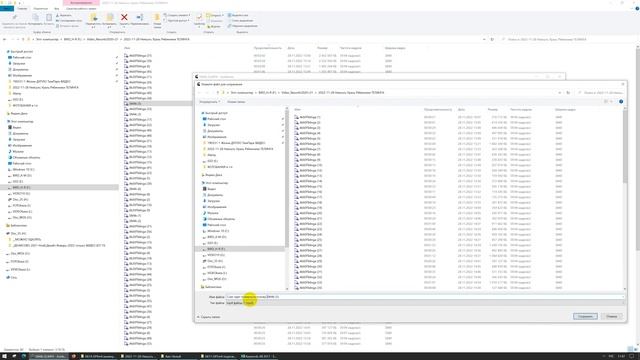The image size is (640, 360).
Task: Refresh the Explorer window folder view
Action: (x=492, y=39)
